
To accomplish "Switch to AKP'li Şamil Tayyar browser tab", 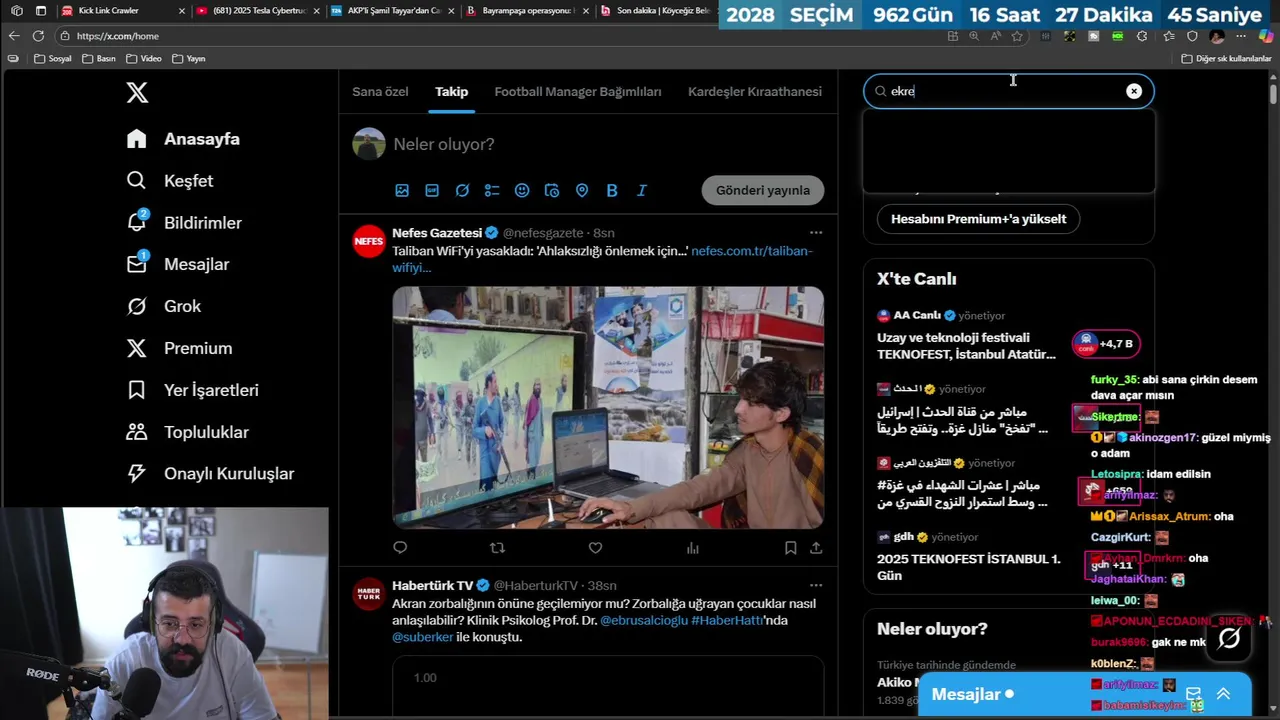I will [x=392, y=11].
